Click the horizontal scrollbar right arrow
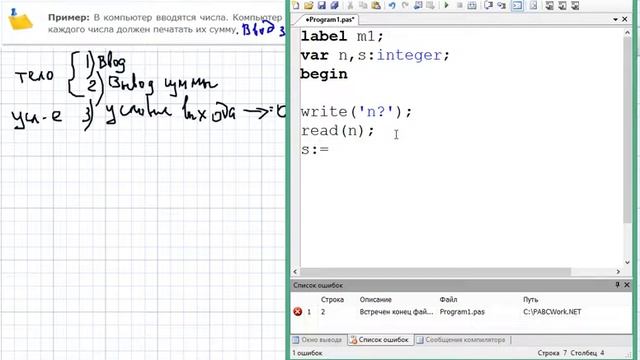The width and height of the screenshot is (640, 360). coord(618,271)
